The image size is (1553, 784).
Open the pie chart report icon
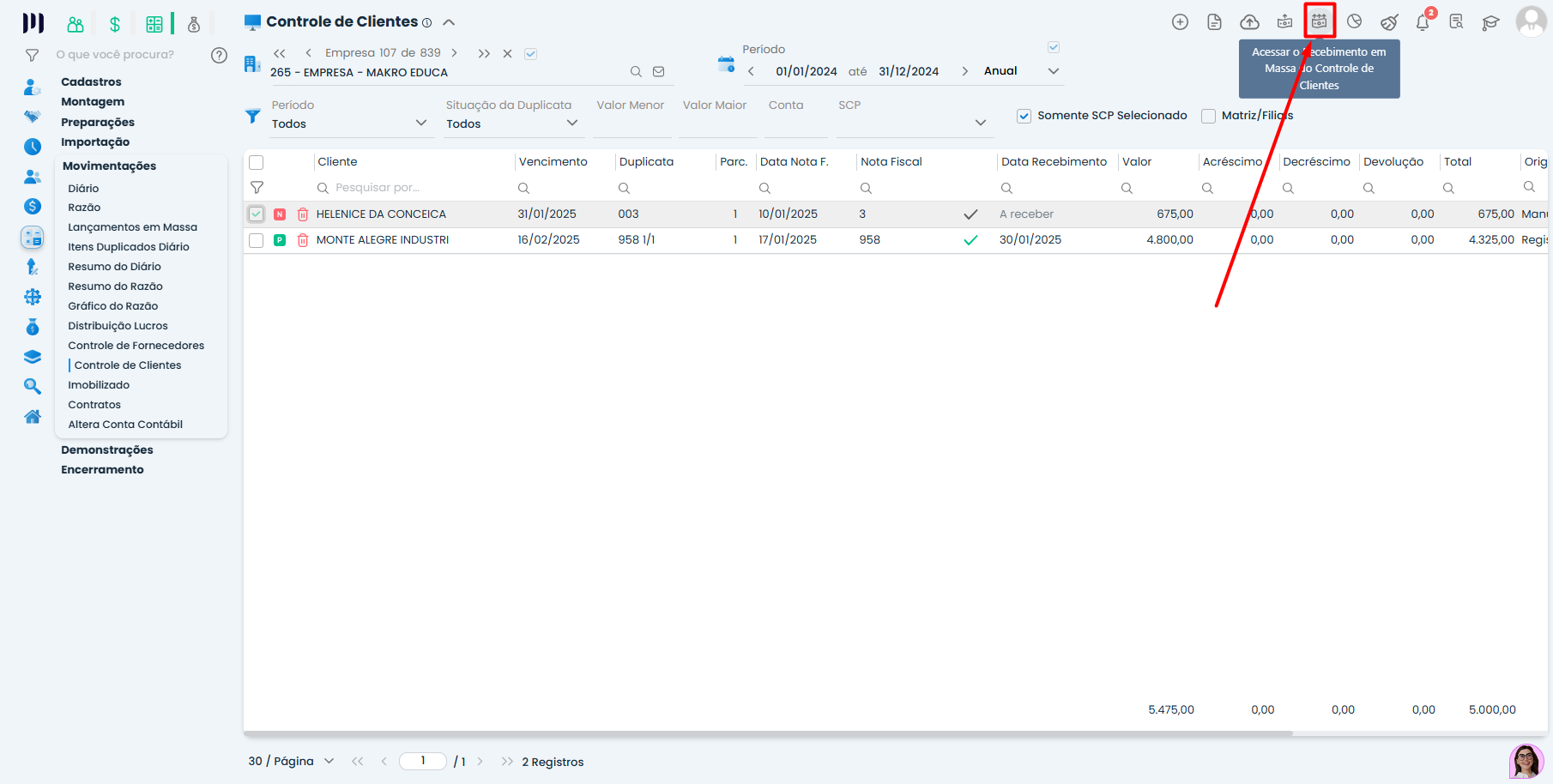pyautogui.click(x=1354, y=22)
